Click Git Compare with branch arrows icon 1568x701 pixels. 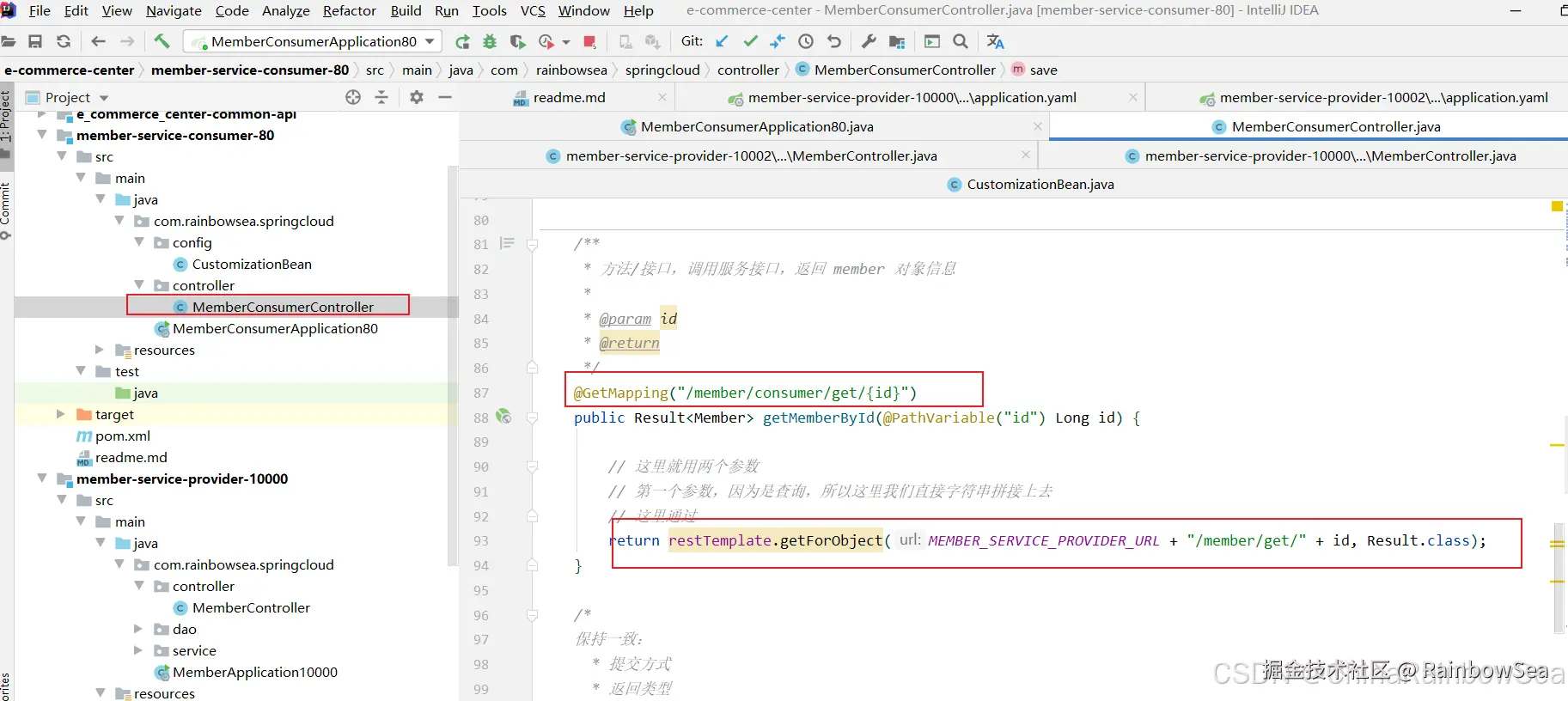click(x=778, y=41)
